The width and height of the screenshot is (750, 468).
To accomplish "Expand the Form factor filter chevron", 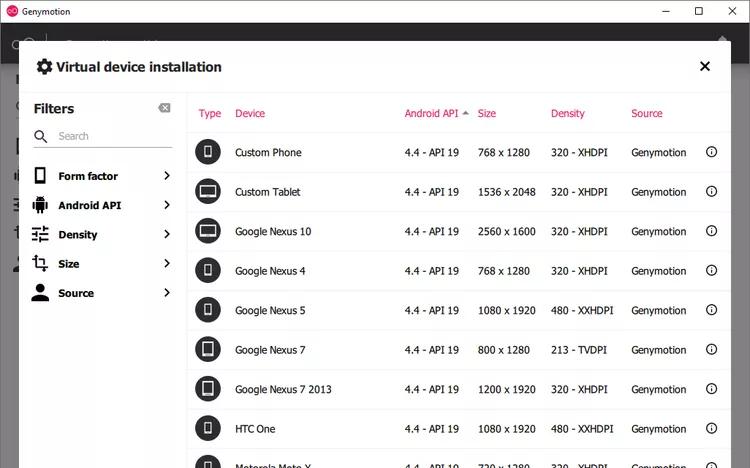I will pos(166,176).
